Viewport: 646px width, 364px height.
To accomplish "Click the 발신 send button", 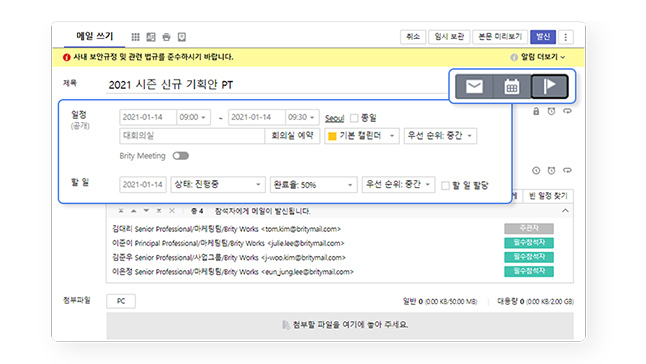I will tap(543, 37).
